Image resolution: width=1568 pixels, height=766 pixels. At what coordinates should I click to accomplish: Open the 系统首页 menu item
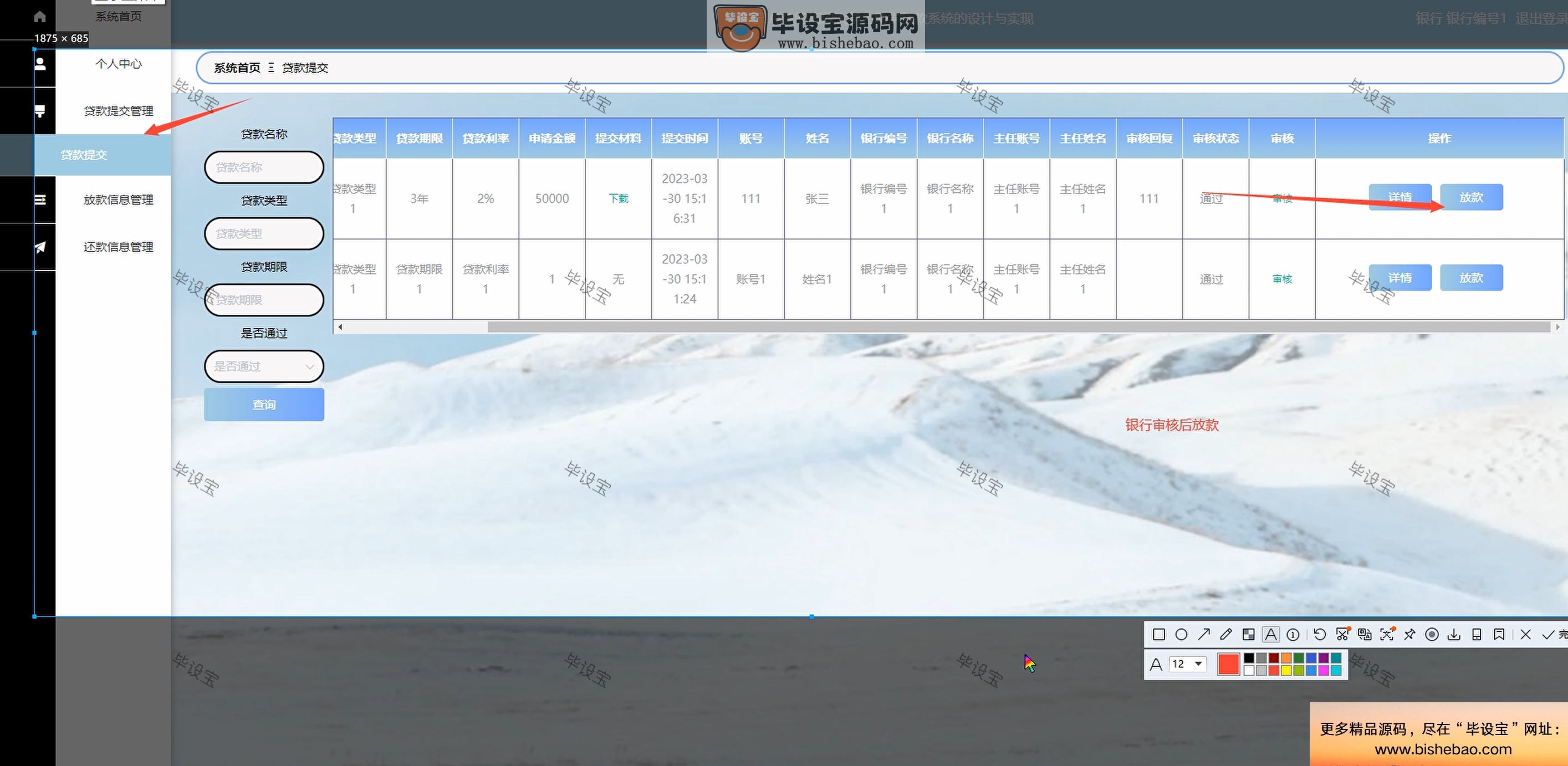pos(119,17)
